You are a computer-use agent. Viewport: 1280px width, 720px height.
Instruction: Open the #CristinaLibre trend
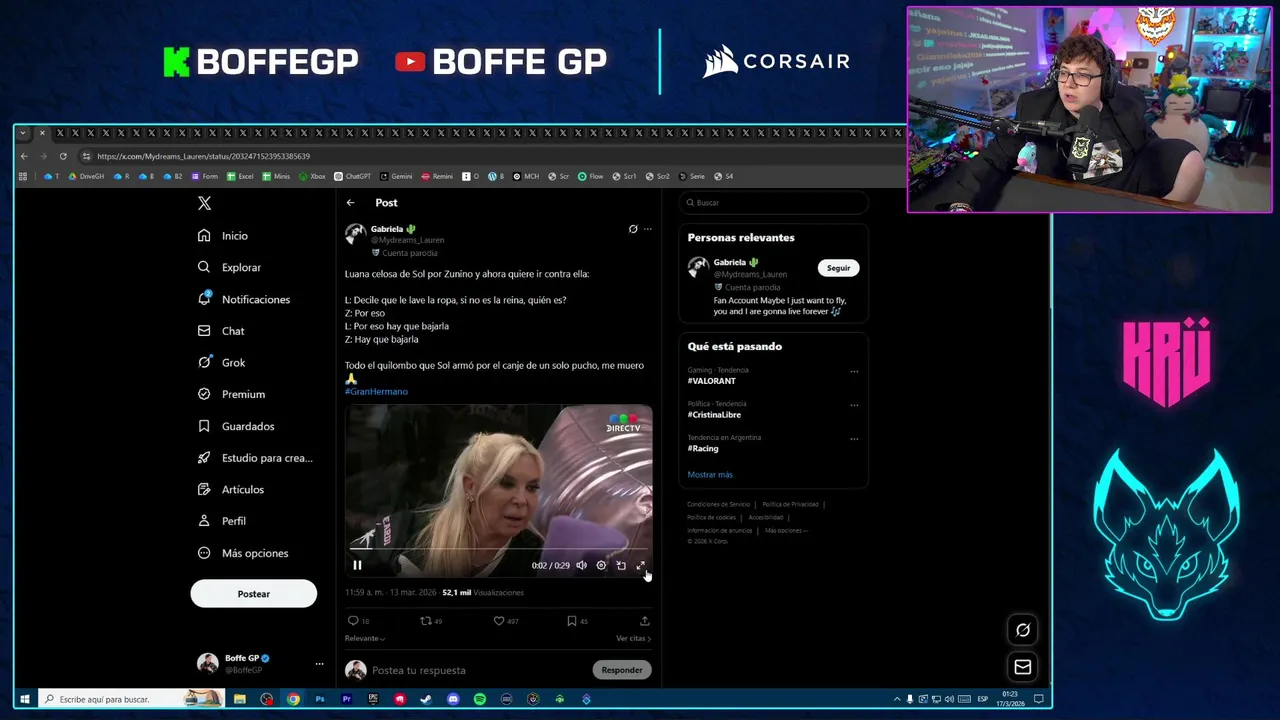click(714, 415)
